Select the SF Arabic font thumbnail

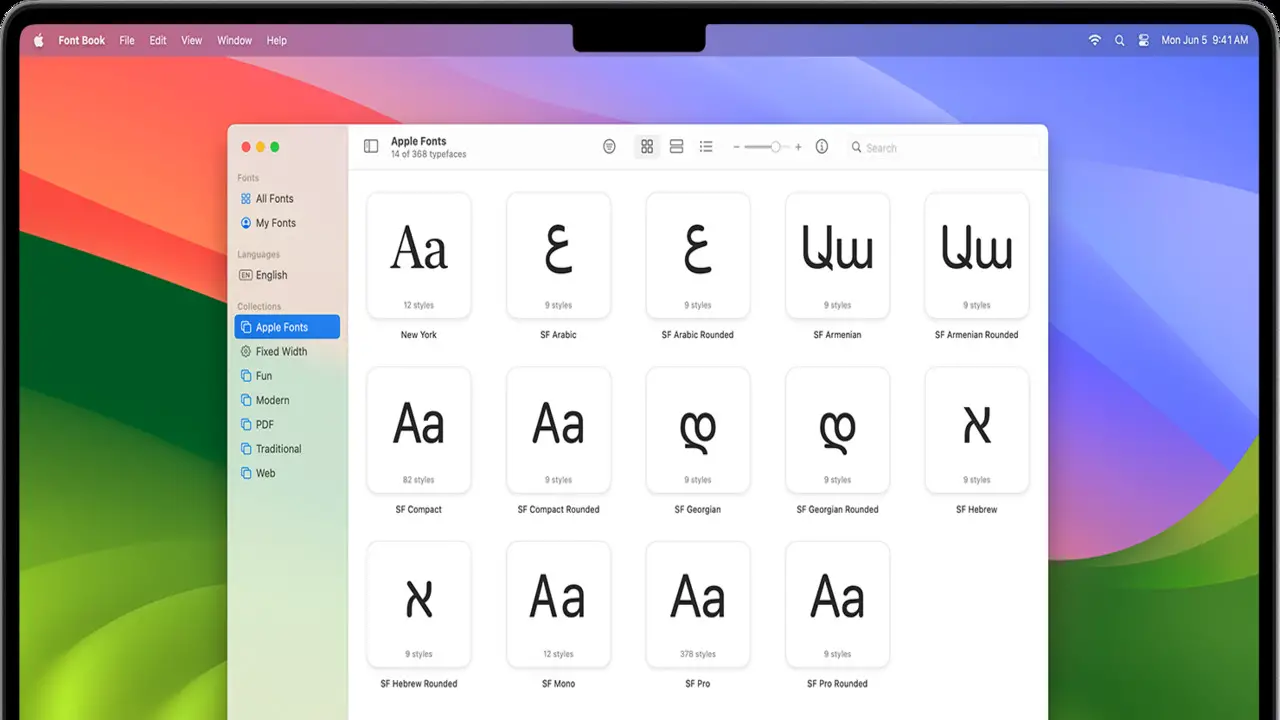point(558,256)
